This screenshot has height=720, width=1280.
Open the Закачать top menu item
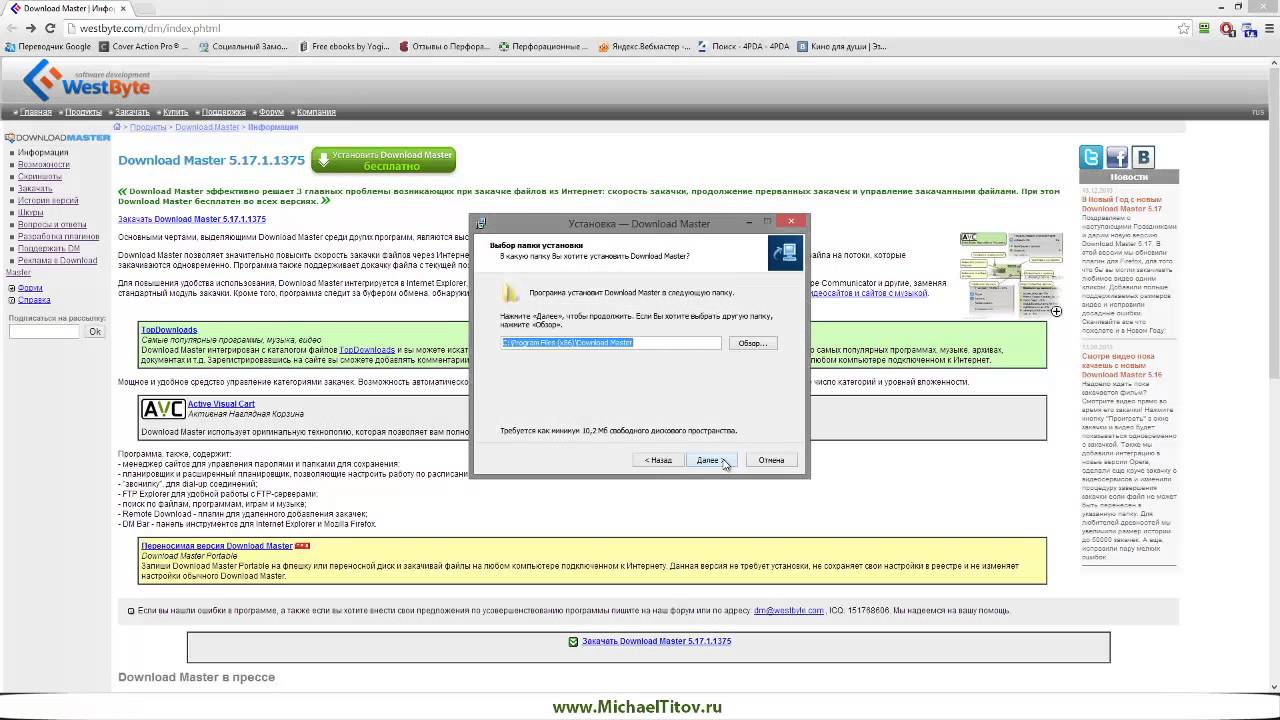pyautogui.click(x=132, y=112)
